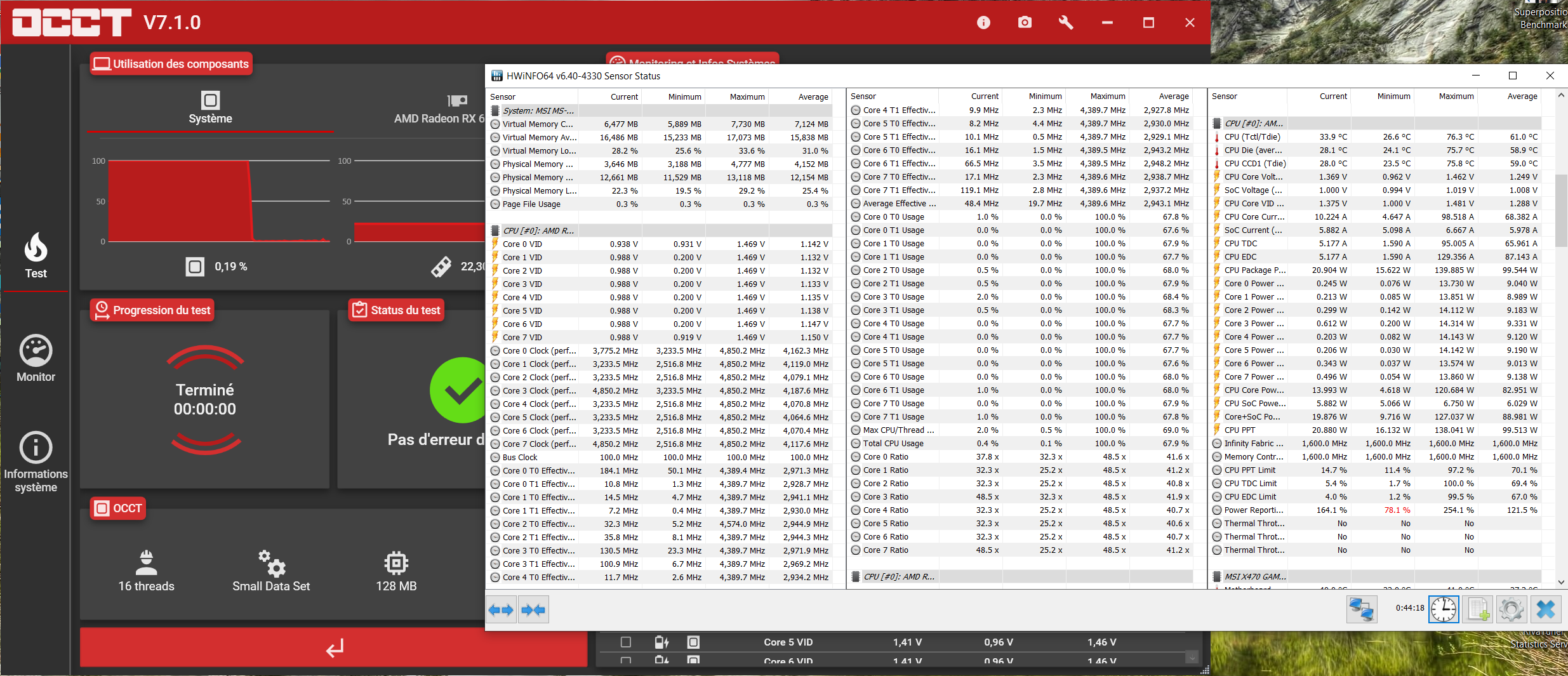
Task: Click the red return arrow button in OCCT
Action: pyautogui.click(x=333, y=647)
